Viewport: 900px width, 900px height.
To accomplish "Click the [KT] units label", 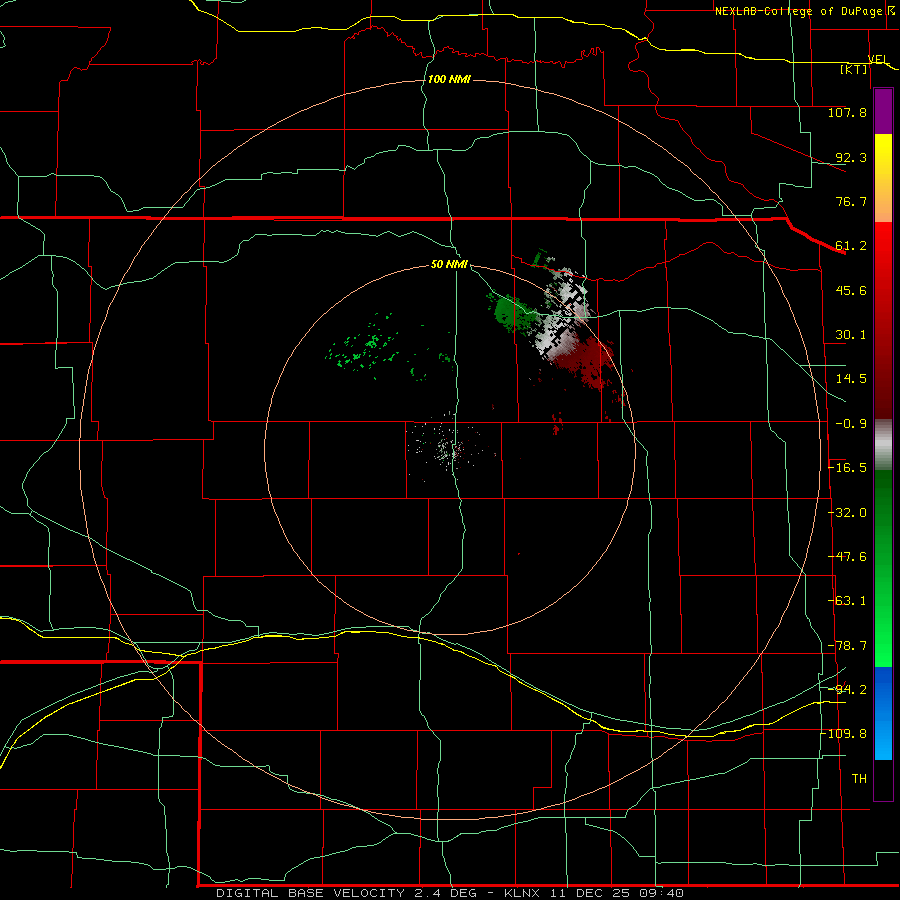I will pyautogui.click(x=854, y=69).
